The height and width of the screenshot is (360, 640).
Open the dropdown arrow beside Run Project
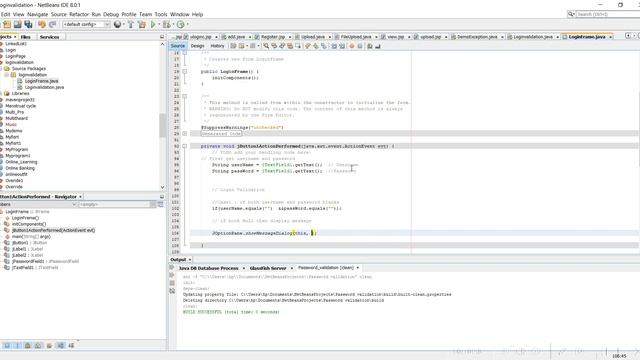159,25
